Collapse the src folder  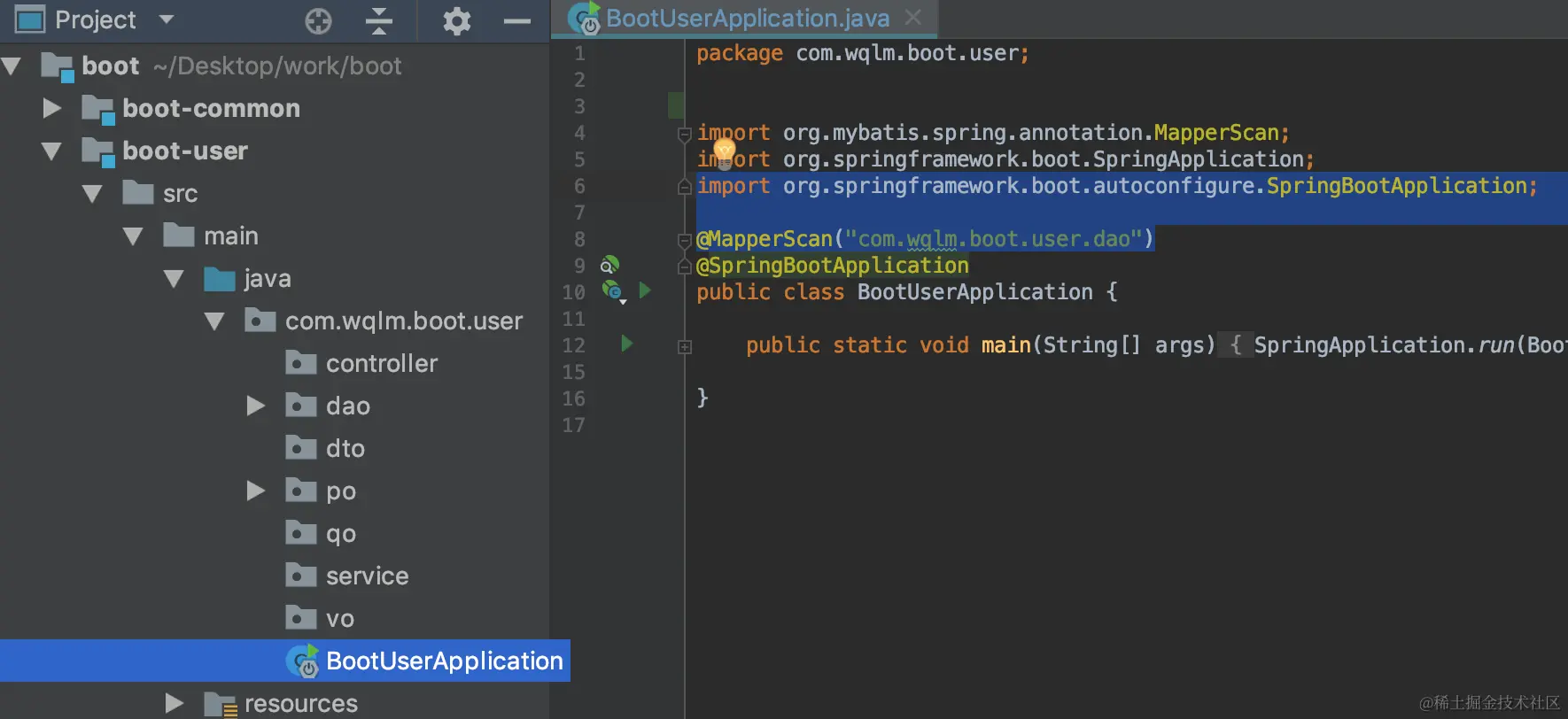coord(92,194)
